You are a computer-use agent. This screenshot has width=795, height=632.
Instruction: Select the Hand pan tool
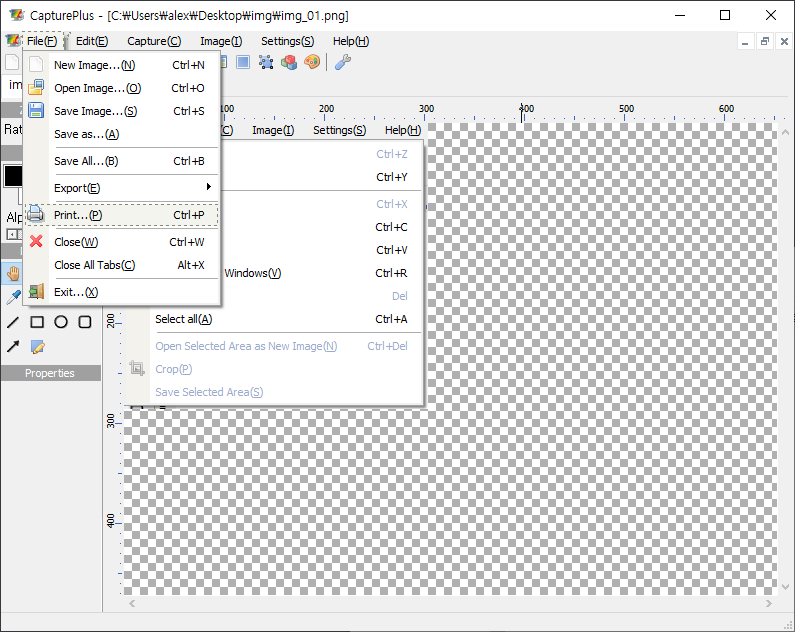13,272
